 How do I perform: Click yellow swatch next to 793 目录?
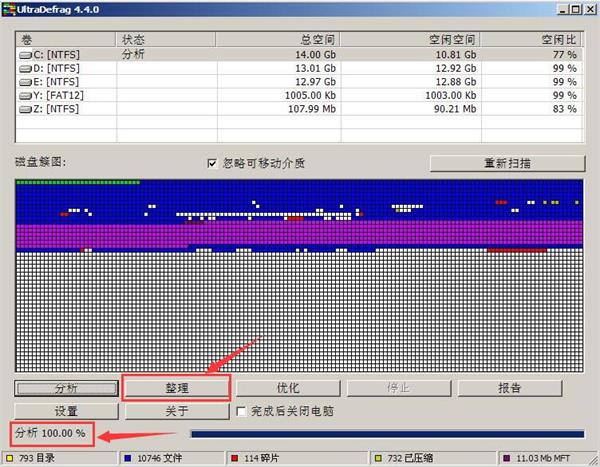pos(9,458)
